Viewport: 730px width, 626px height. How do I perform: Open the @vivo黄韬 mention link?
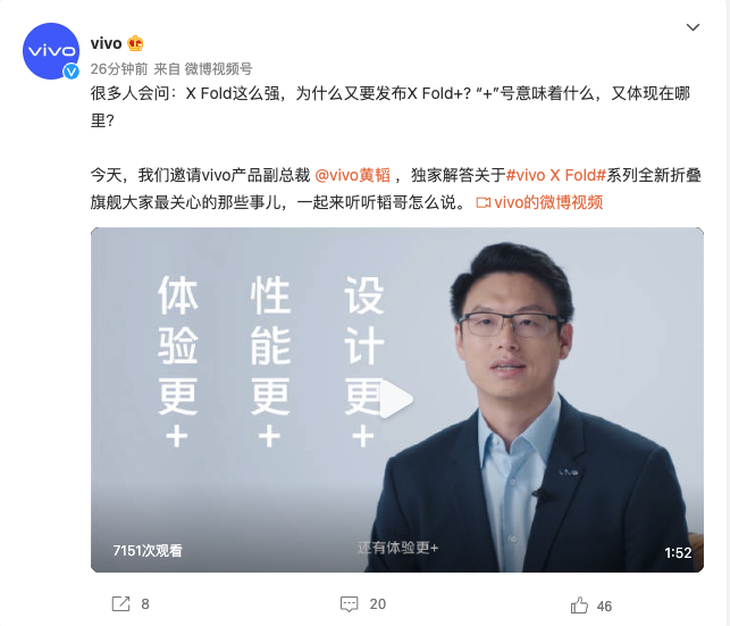[352, 175]
